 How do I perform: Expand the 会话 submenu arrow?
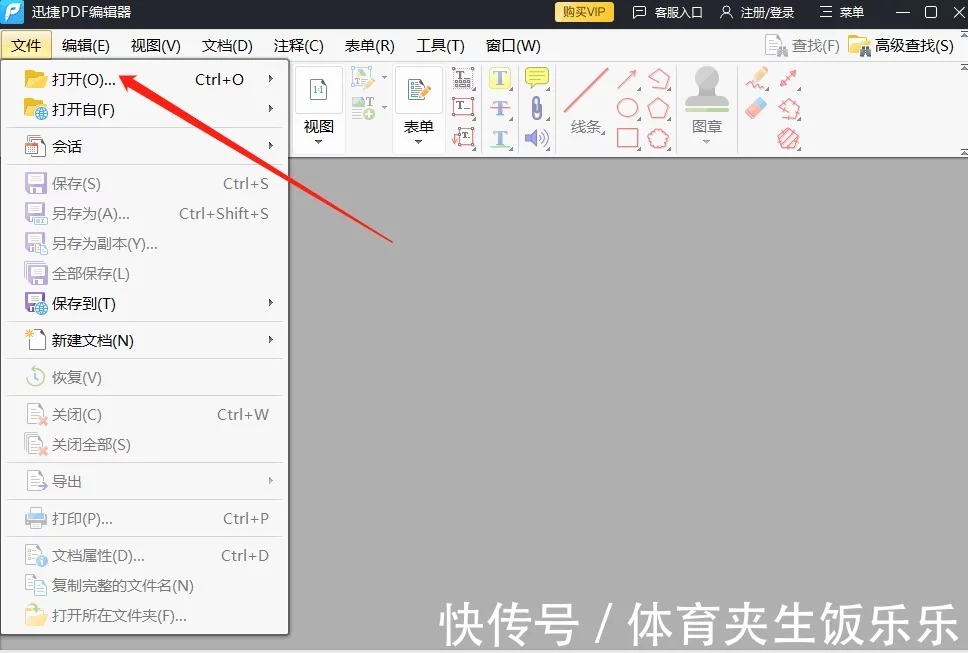click(x=270, y=146)
